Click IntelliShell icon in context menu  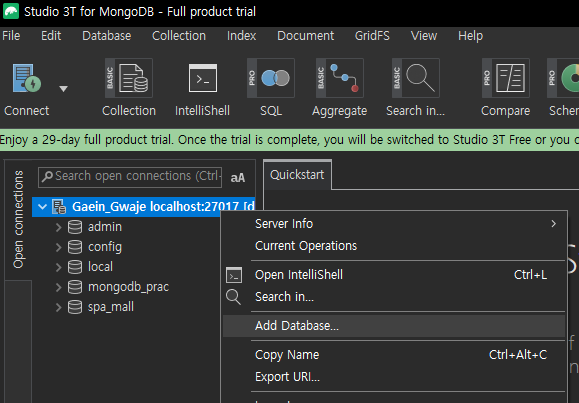(x=234, y=275)
